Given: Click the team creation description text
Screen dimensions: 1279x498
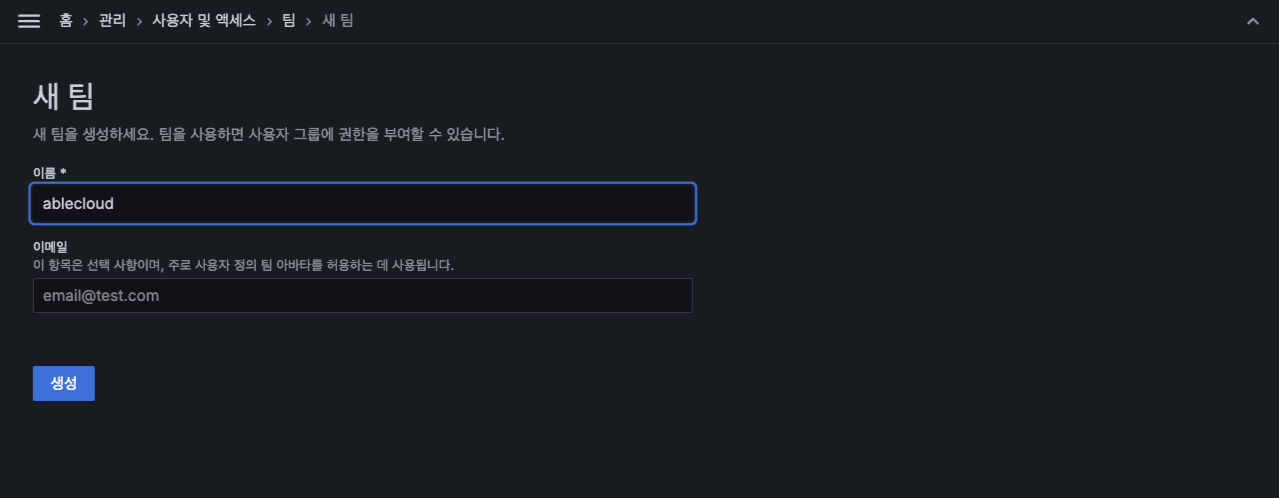Looking at the screenshot, I should coord(268,134).
